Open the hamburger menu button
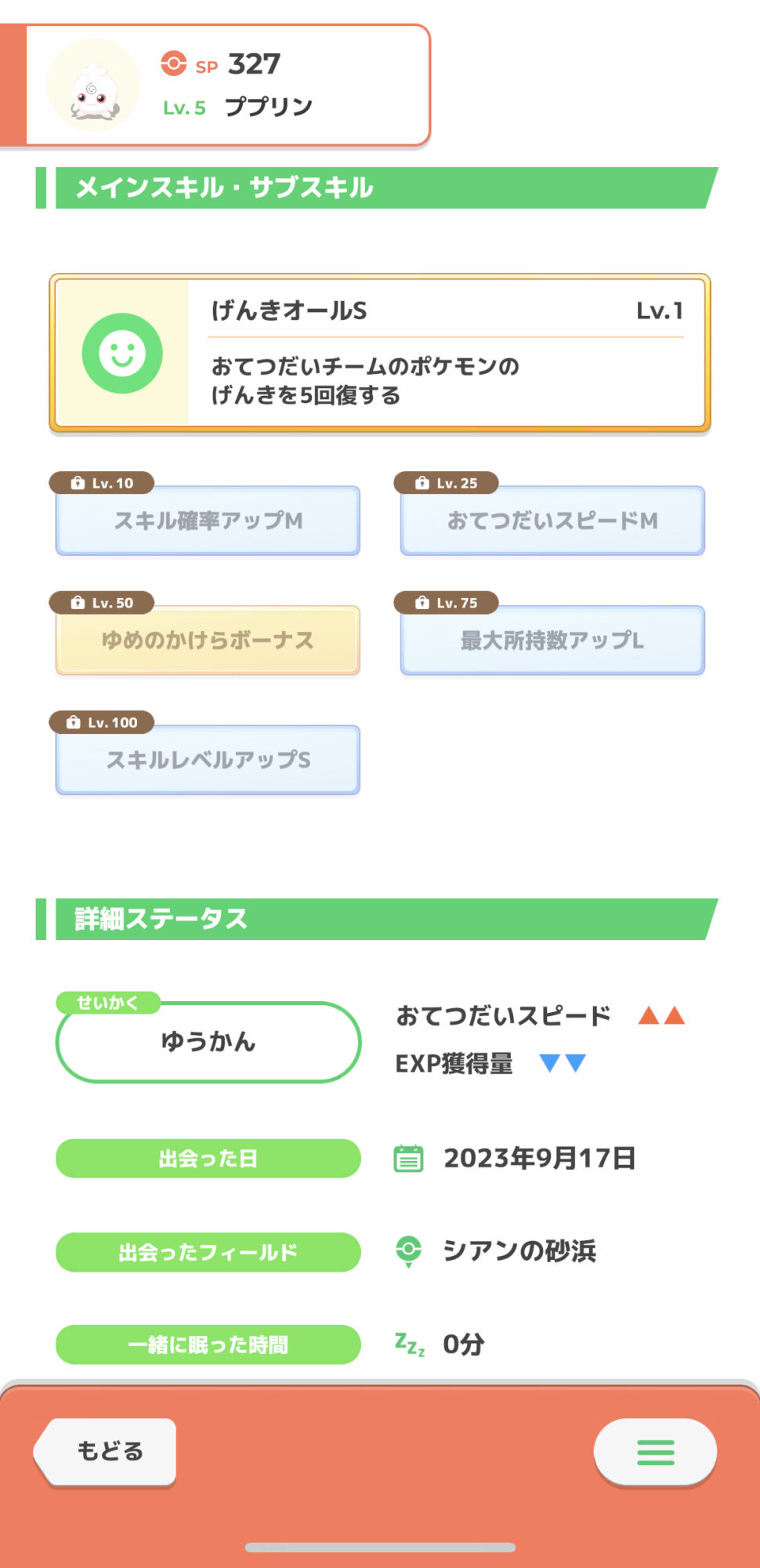This screenshot has width=760, height=1568. point(655,1452)
